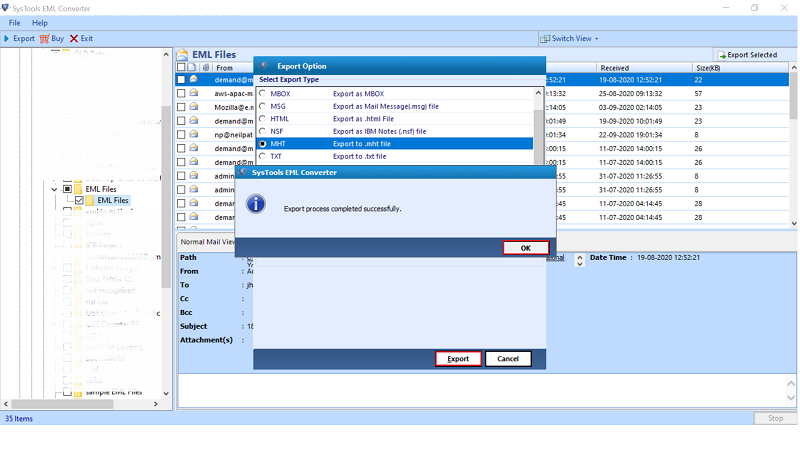Open the File menu

pyautogui.click(x=14, y=22)
